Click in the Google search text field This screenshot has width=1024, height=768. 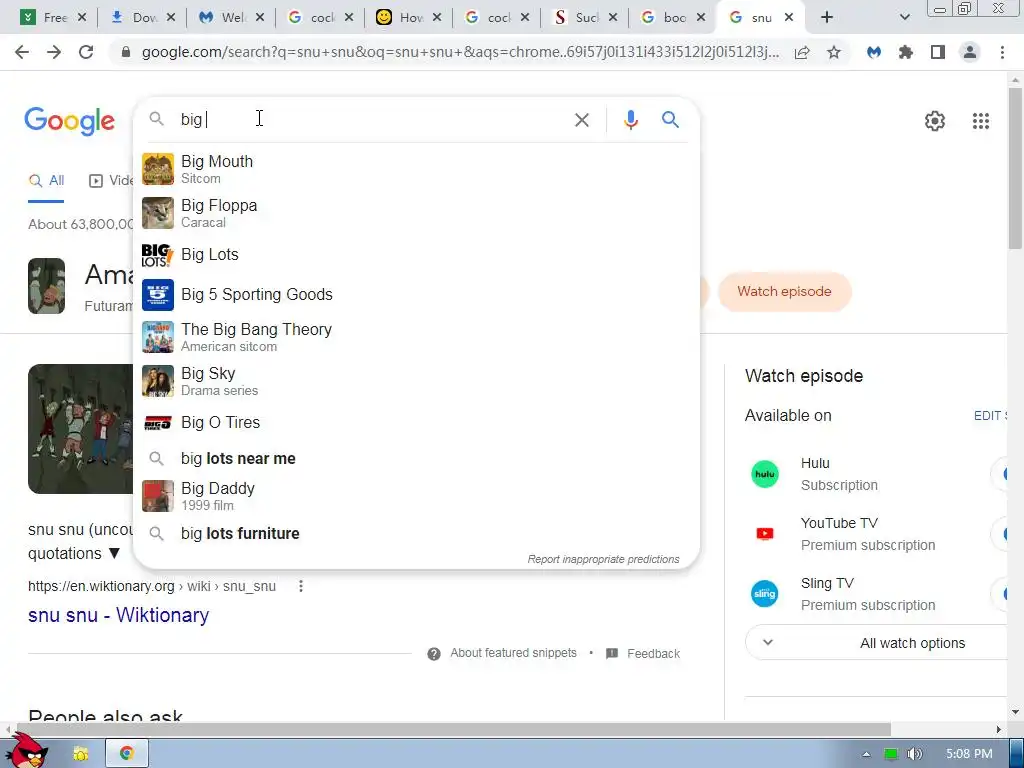(370, 120)
